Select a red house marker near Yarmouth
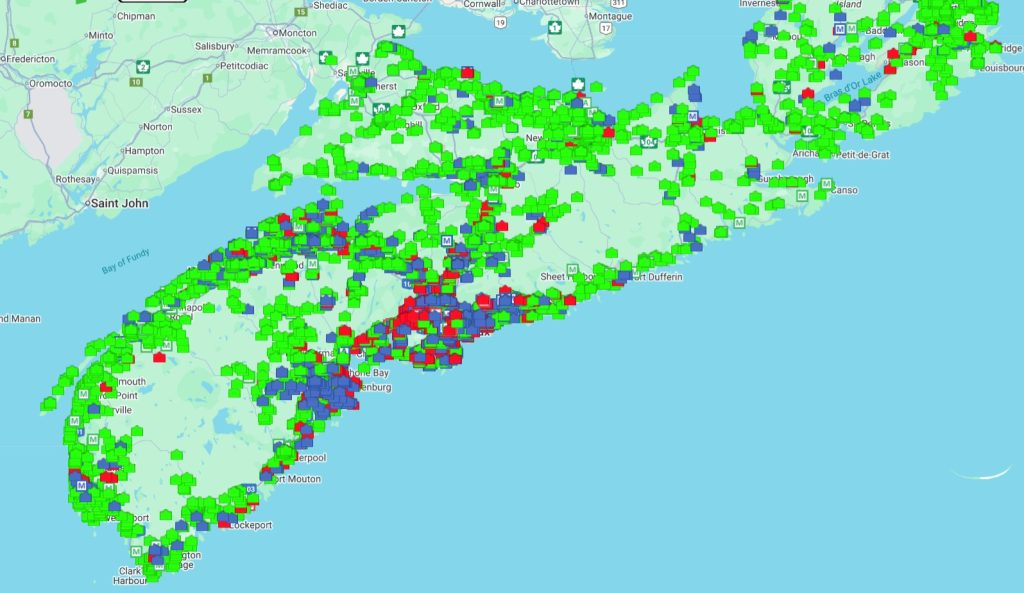 [x=105, y=387]
